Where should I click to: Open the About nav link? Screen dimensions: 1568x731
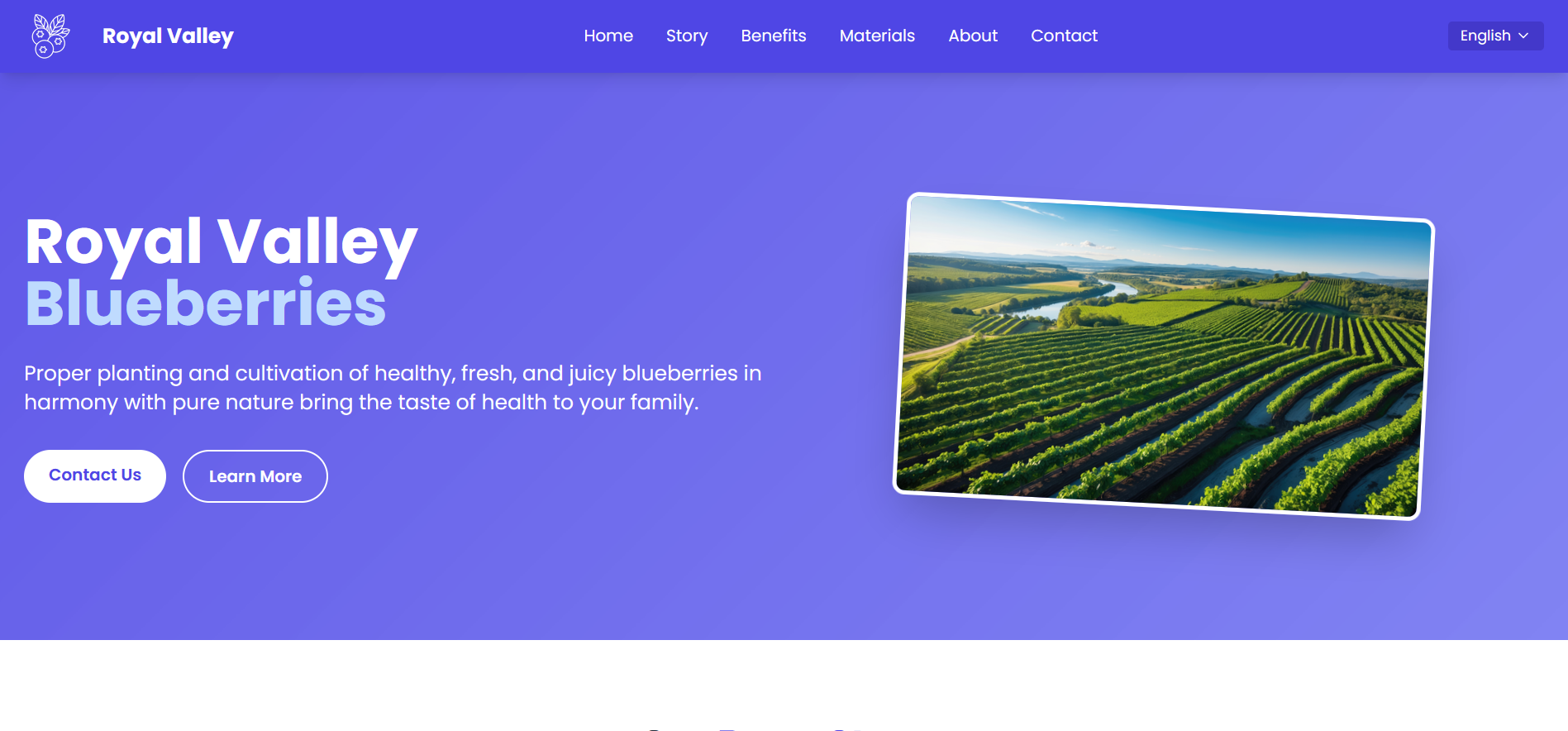[x=973, y=36]
